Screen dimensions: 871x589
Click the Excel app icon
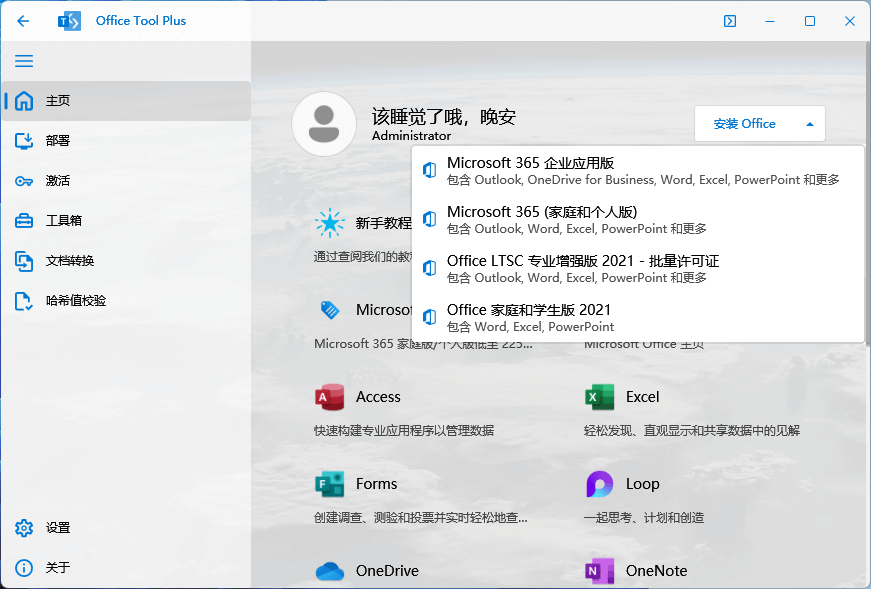click(x=599, y=397)
